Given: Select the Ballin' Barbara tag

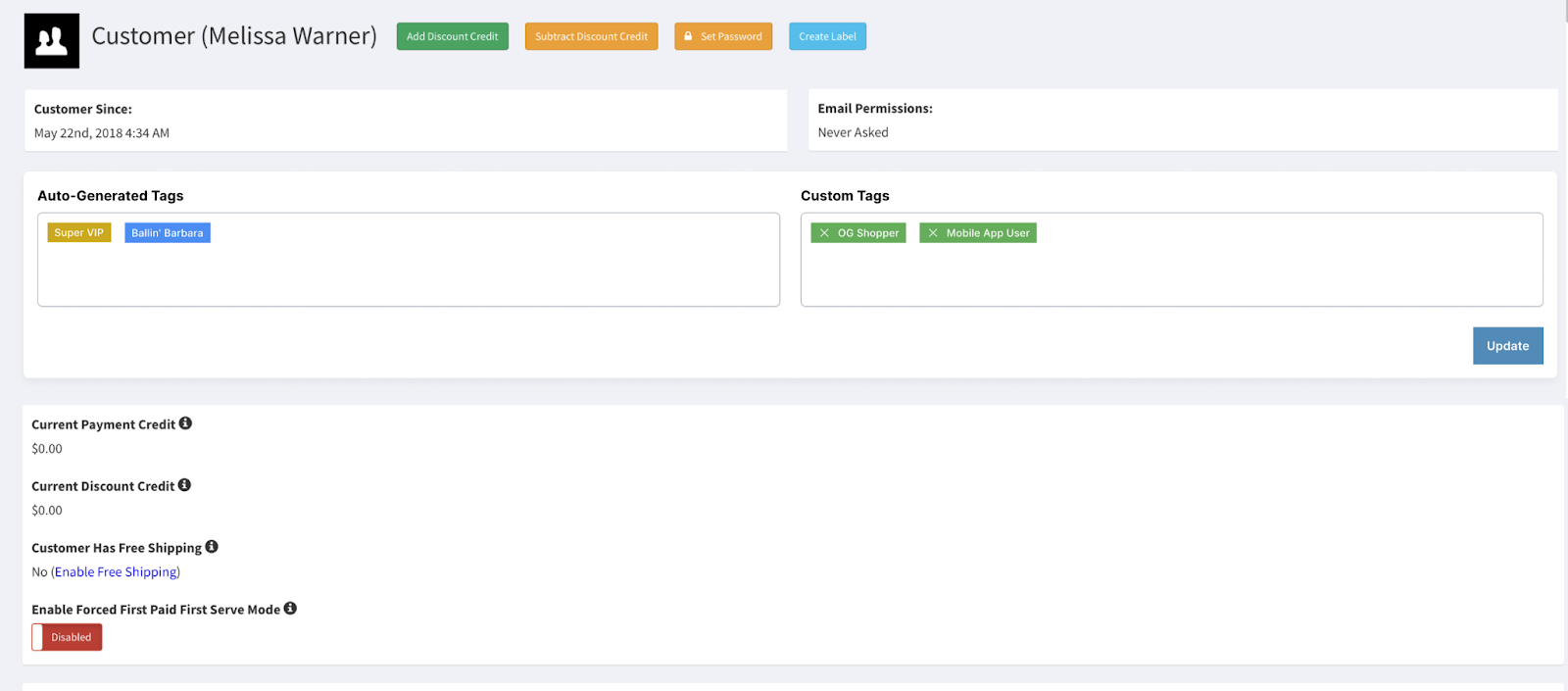Looking at the screenshot, I should 168,233.
